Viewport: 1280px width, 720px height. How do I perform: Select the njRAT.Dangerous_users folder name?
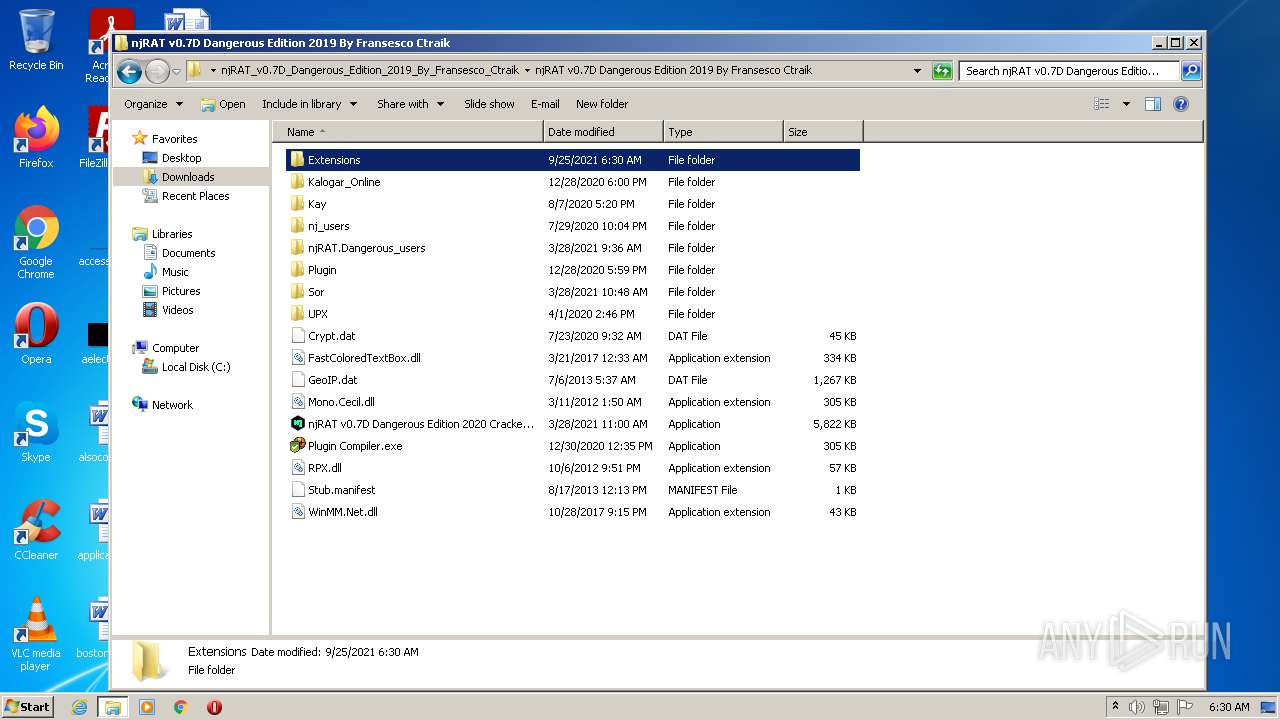[367, 248]
